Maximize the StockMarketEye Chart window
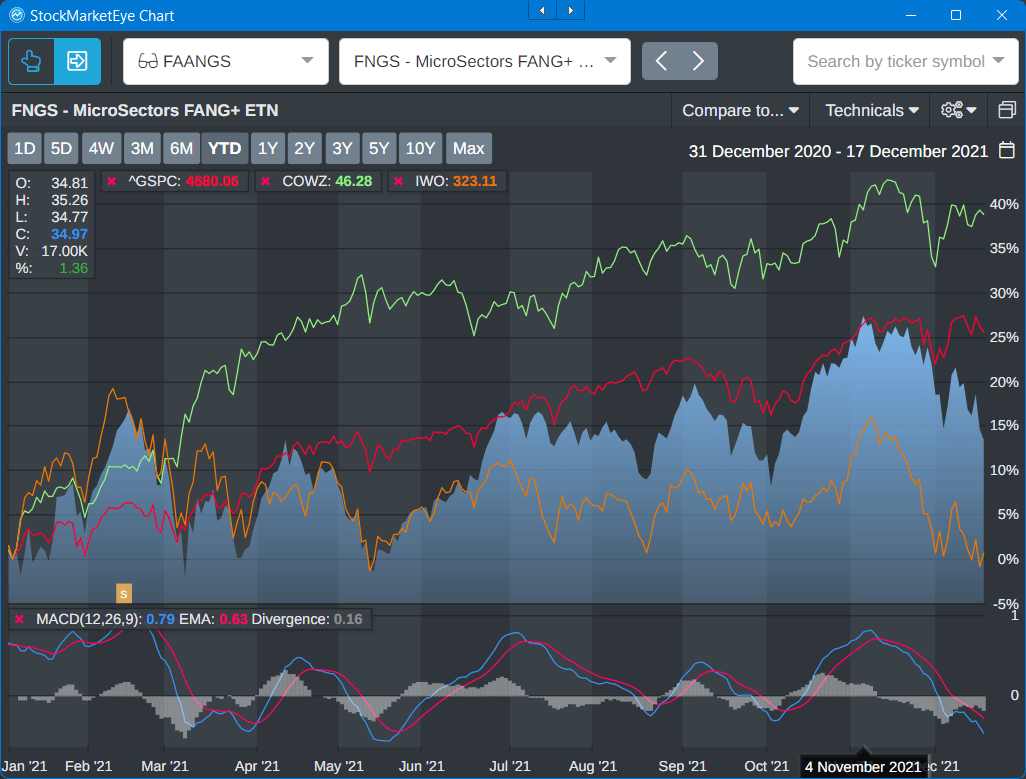The image size is (1026, 779). click(956, 15)
